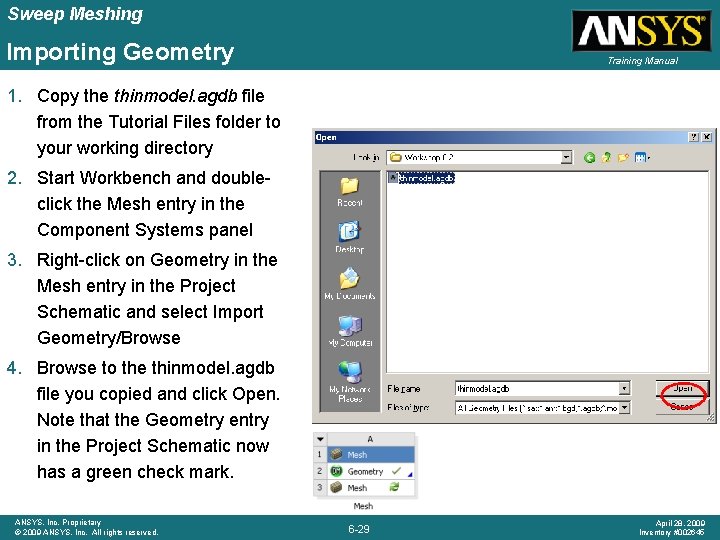Select My Computer in places bar
Viewport: 720px width, 540px height.
[x=350, y=331]
